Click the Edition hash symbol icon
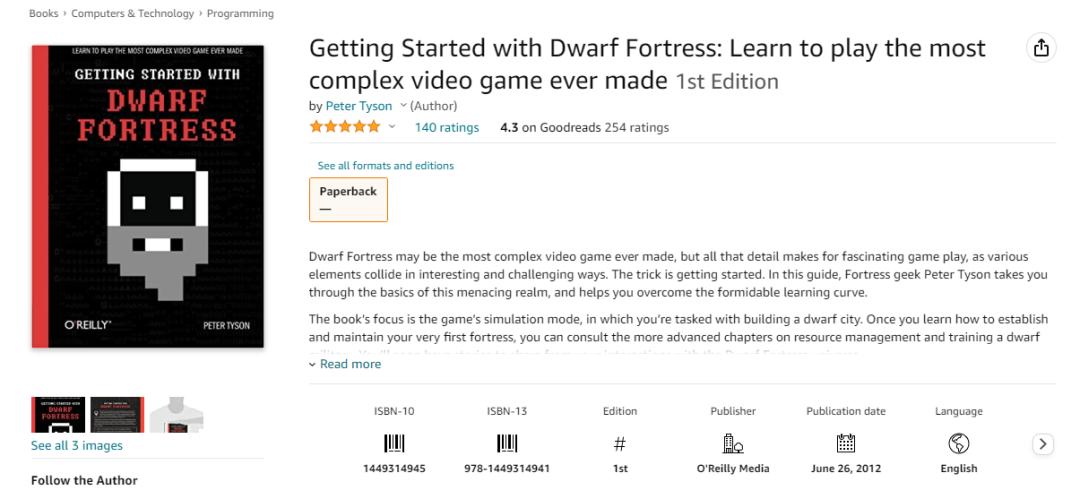This screenshot has width=1080, height=499. click(x=620, y=444)
